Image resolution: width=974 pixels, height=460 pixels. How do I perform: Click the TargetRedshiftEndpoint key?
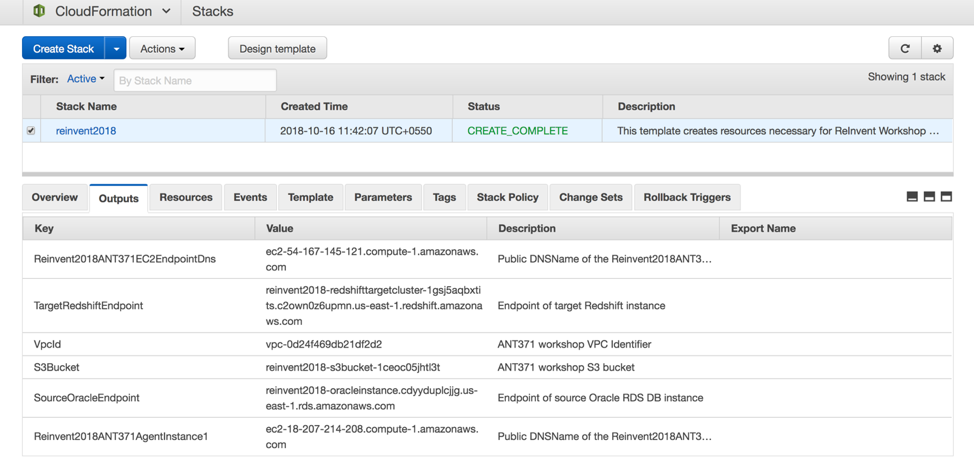(86, 305)
